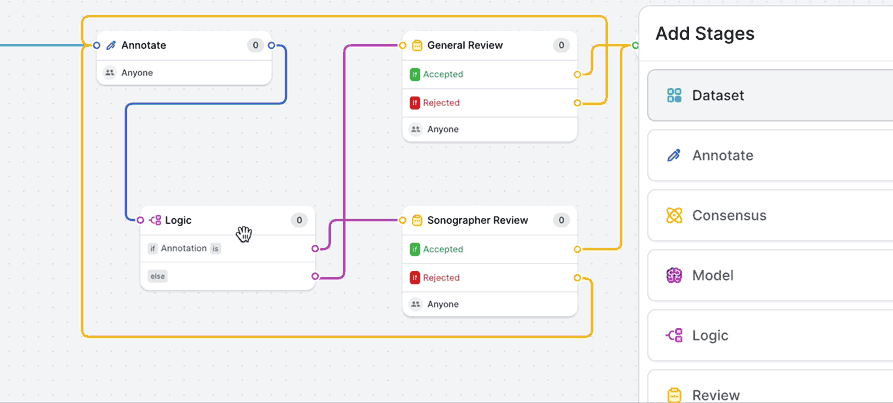
Task: Click the pencil icon on the Annotate node
Action: pyautogui.click(x=111, y=45)
